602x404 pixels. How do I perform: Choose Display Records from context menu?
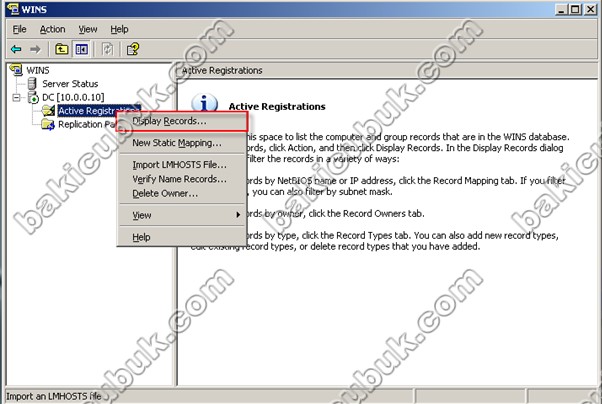pyautogui.click(x=182, y=121)
